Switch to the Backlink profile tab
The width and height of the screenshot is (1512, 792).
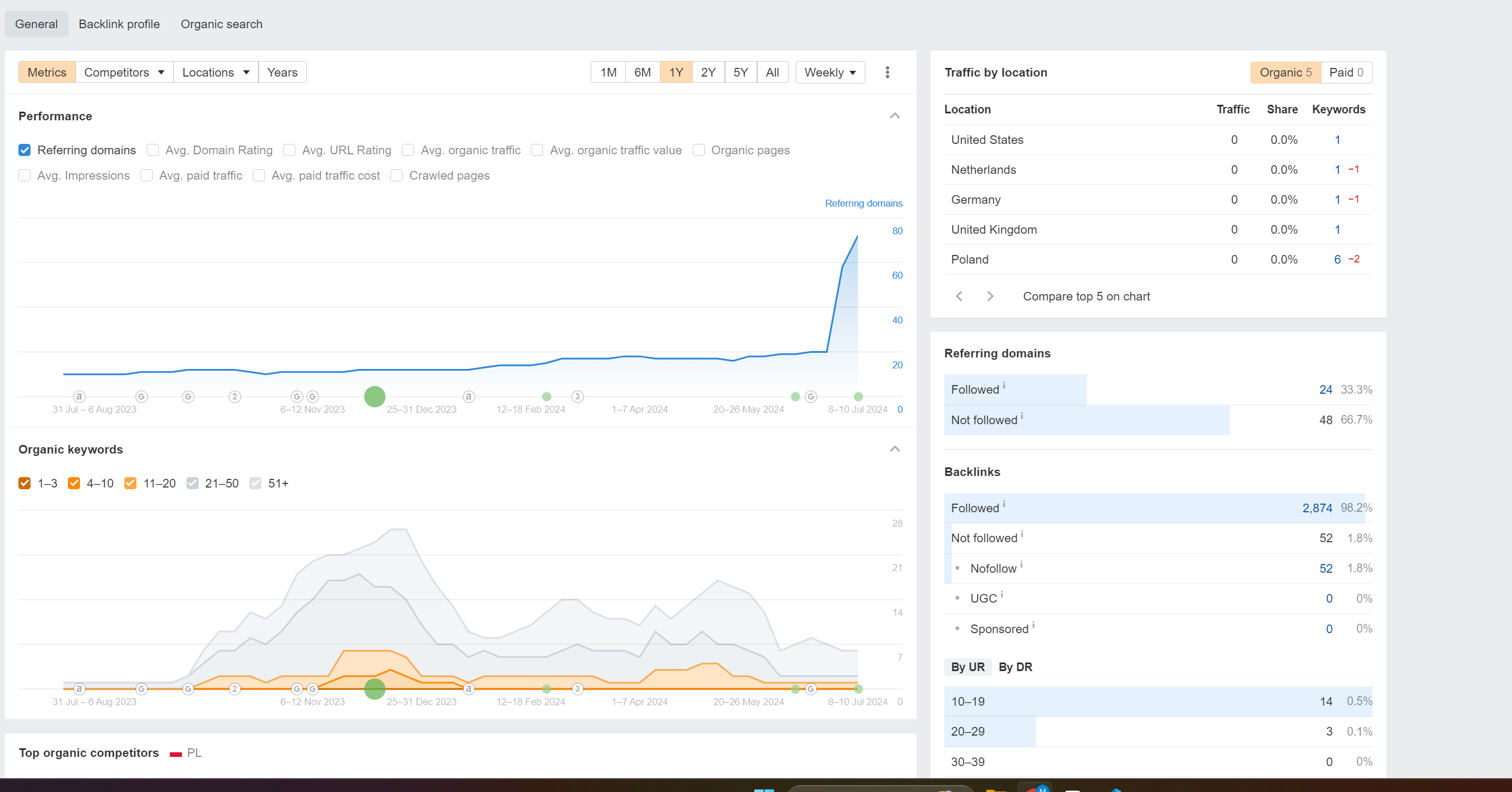119,24
